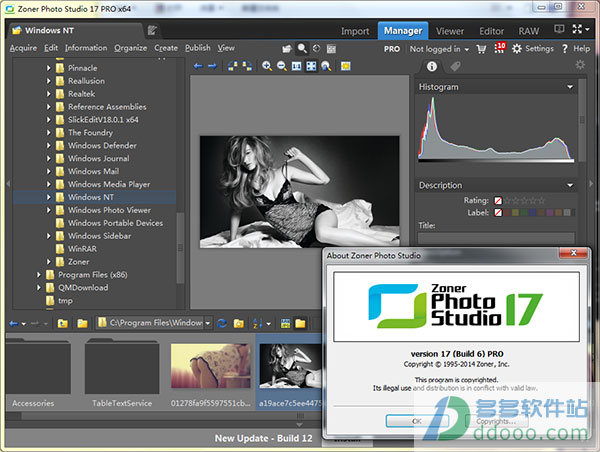Expand the Pinnacle folder
600x452 pixels.
[x=49, y=68]
